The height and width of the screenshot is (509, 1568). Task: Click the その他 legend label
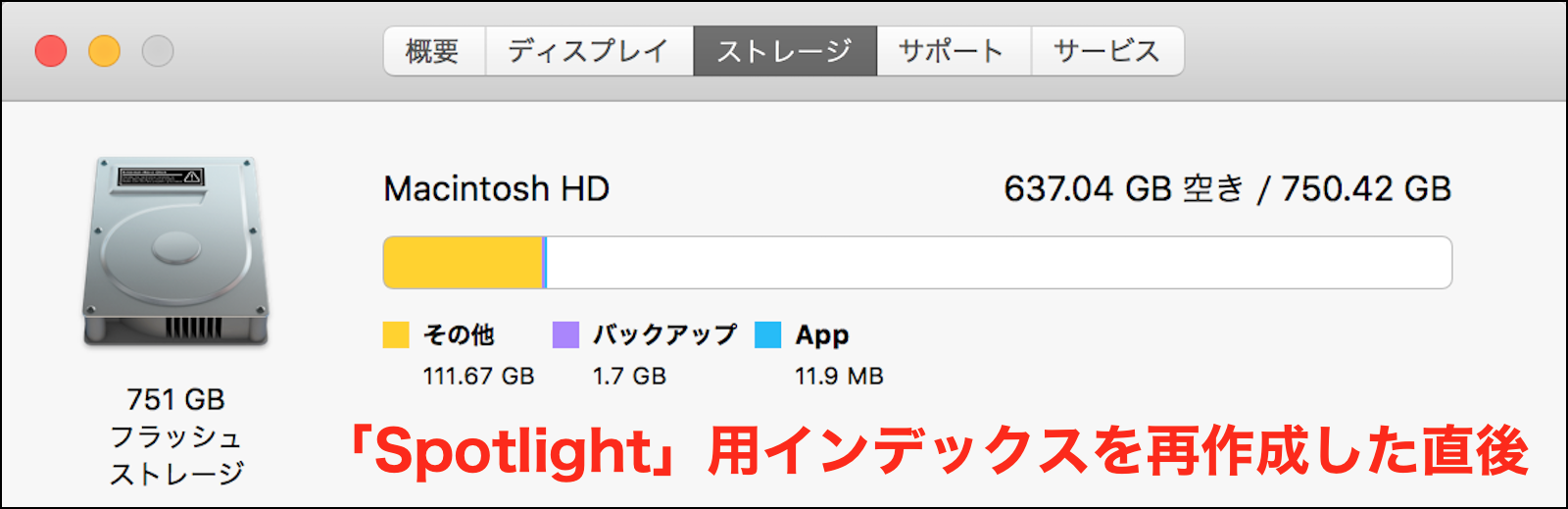459,335
